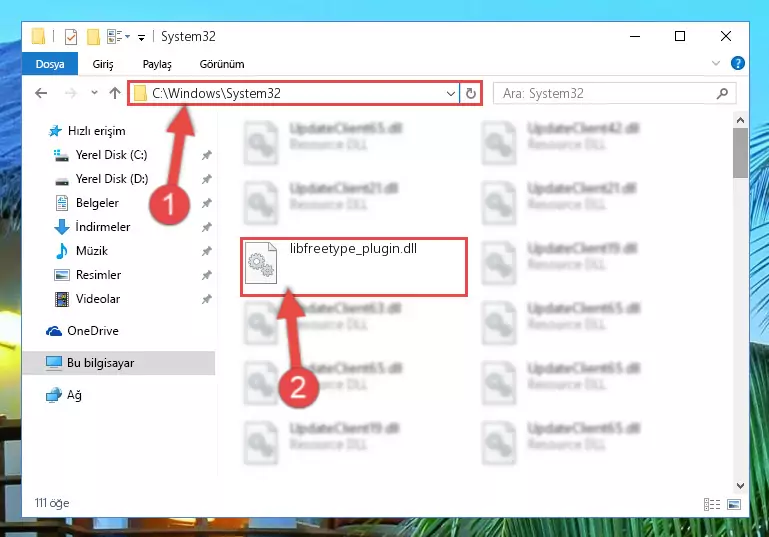Click the scrollbar up arrow
Viewport: 769px width, 537px height.
[x=740, y=120]
